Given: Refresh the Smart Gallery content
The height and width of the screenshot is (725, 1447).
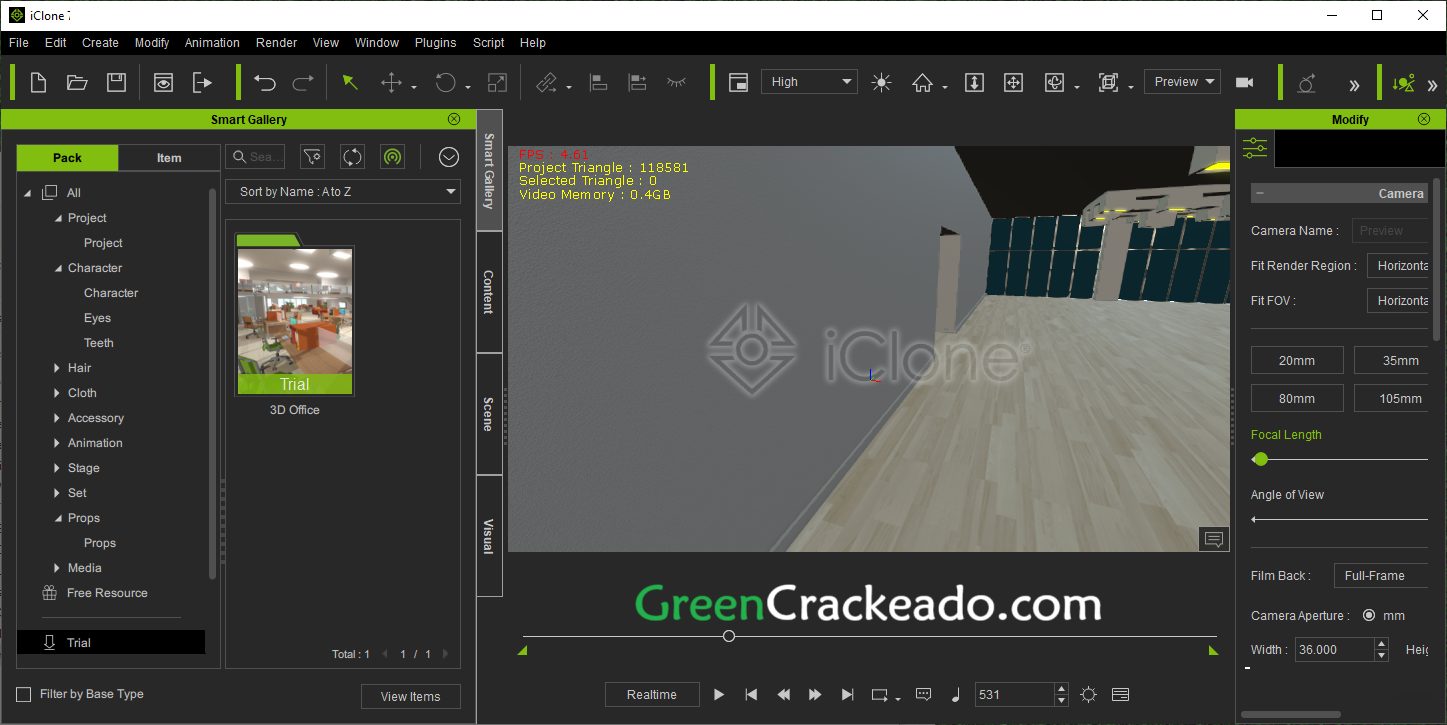Looking at the screenshot, I should [352, 157].
